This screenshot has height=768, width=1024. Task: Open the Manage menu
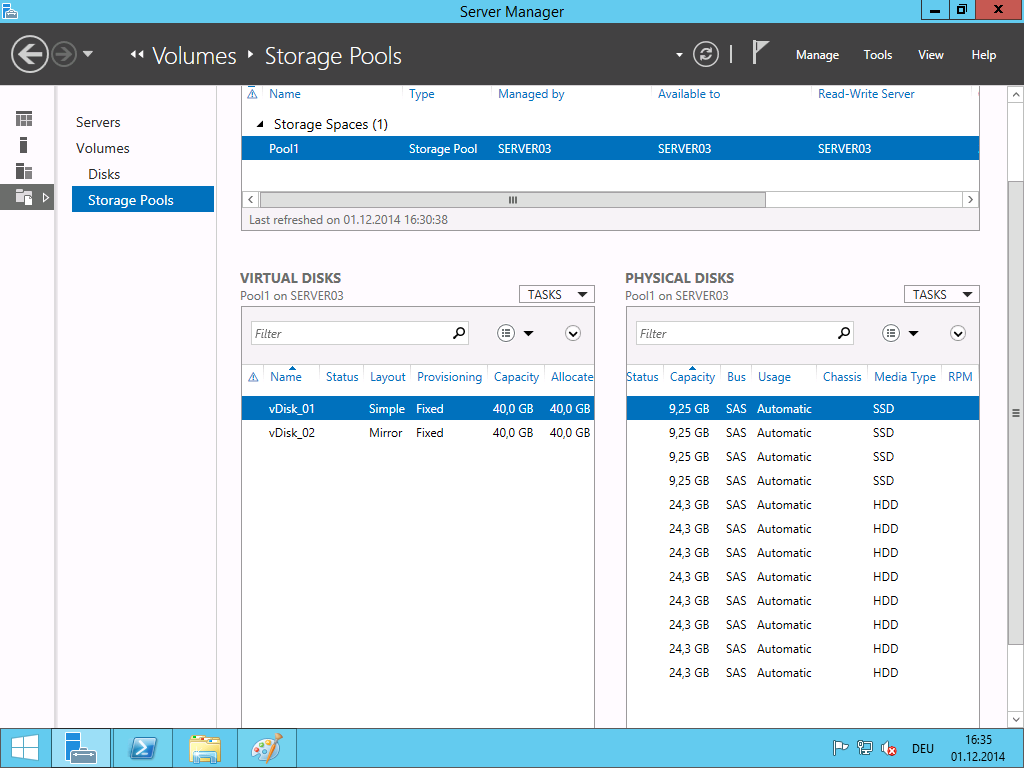(x=817, y=55)
